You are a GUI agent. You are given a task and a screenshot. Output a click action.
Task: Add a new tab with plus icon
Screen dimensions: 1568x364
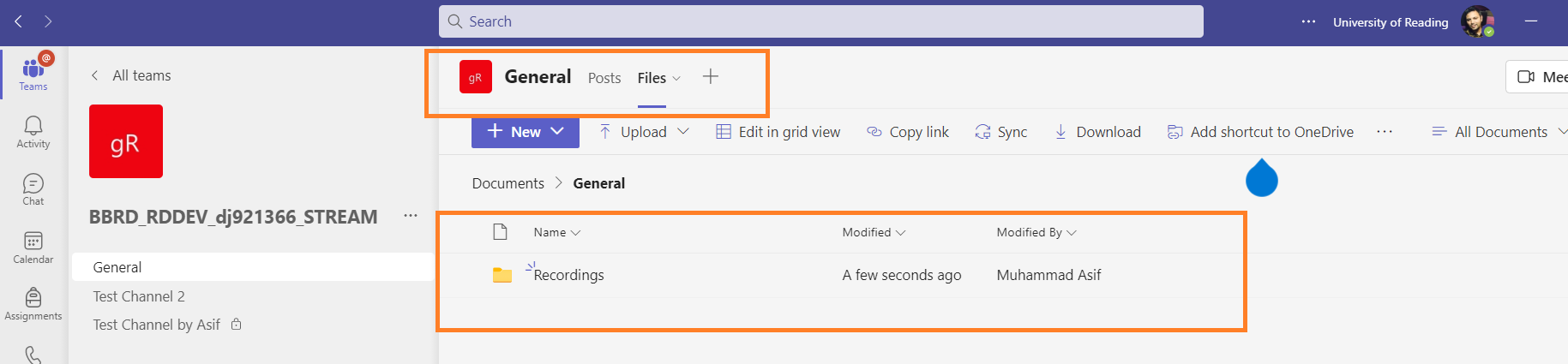coord(710,77)
